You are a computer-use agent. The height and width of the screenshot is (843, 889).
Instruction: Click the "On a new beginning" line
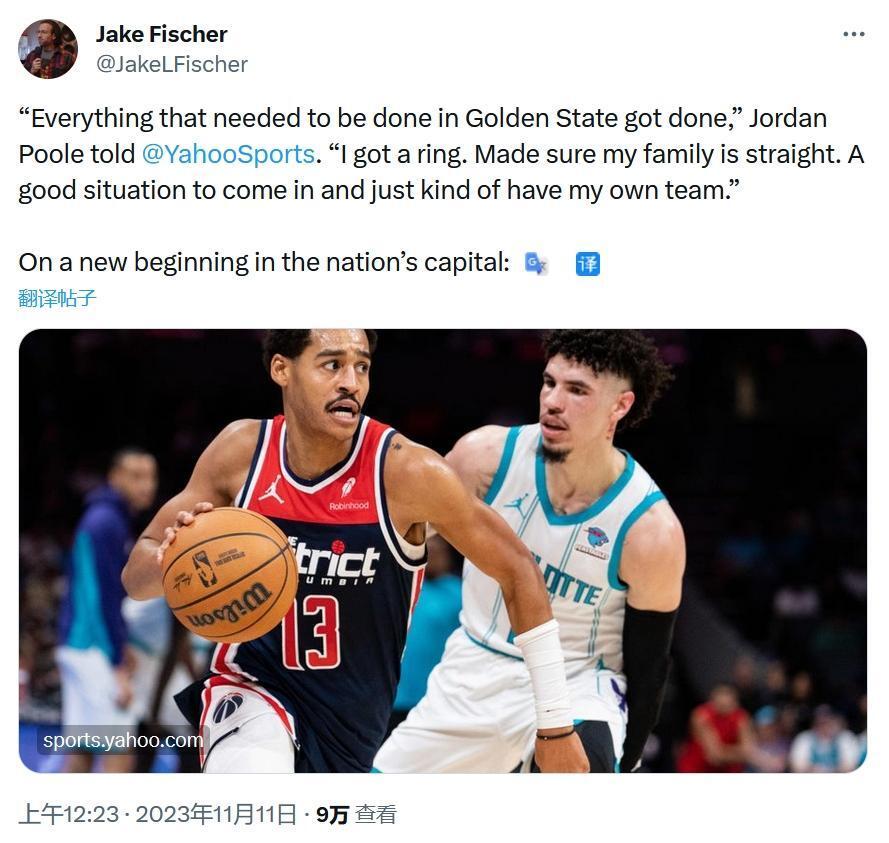264,263
